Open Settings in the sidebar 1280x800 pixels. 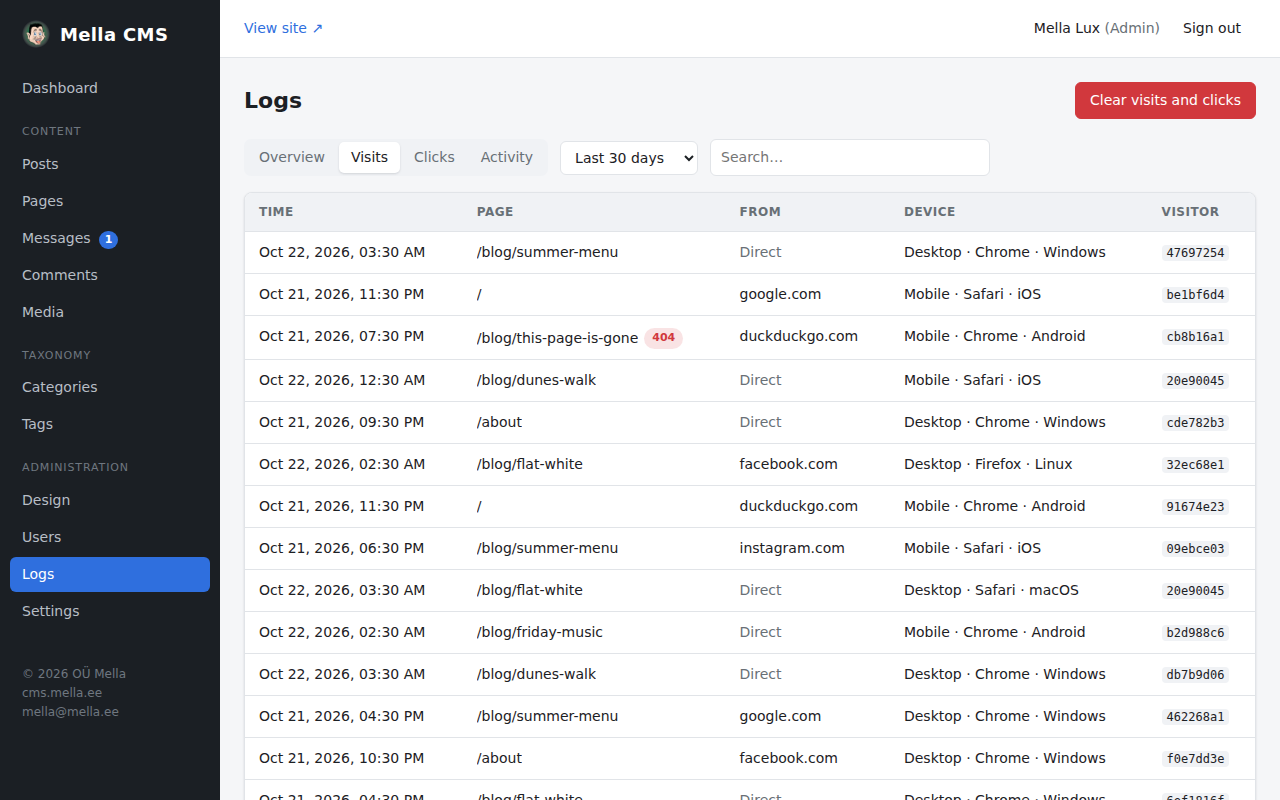pos(110,611)
